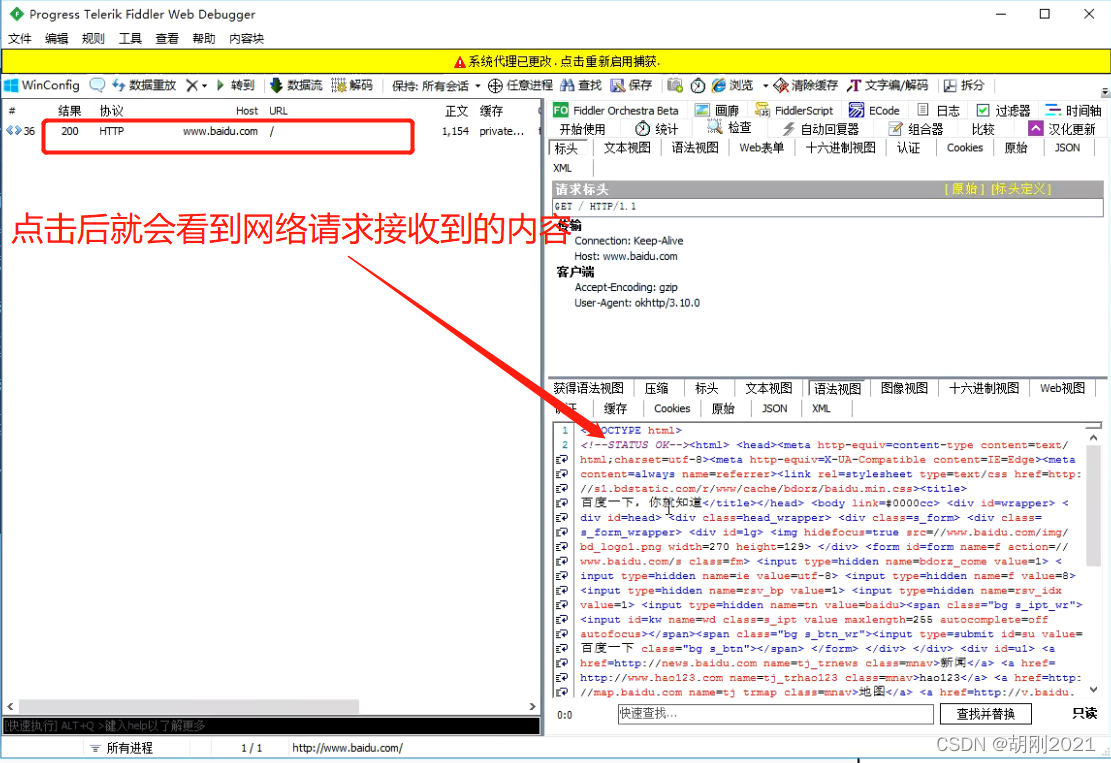Open 组合器 composer tab
The width and height of the screenshot is (1111, 763).
click(x=916, y=129)
